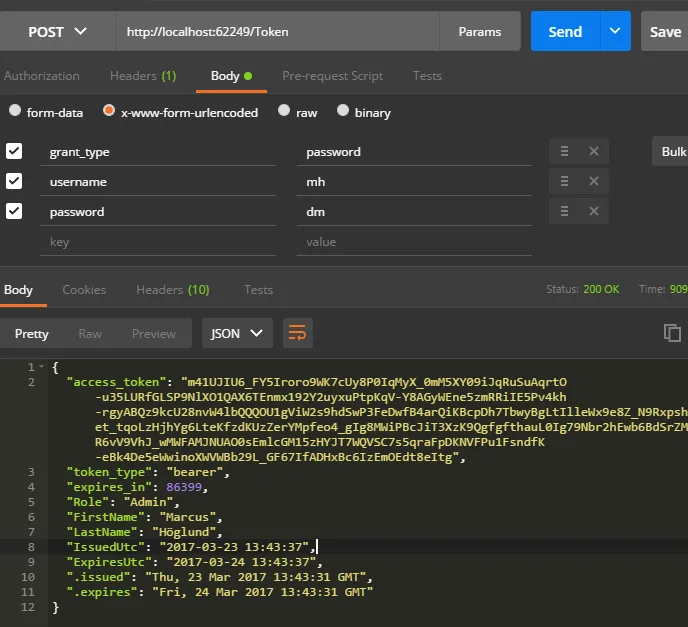Screen dimensions: 688x627
Task: Edit the username value 'mh'
Action: 414,182
